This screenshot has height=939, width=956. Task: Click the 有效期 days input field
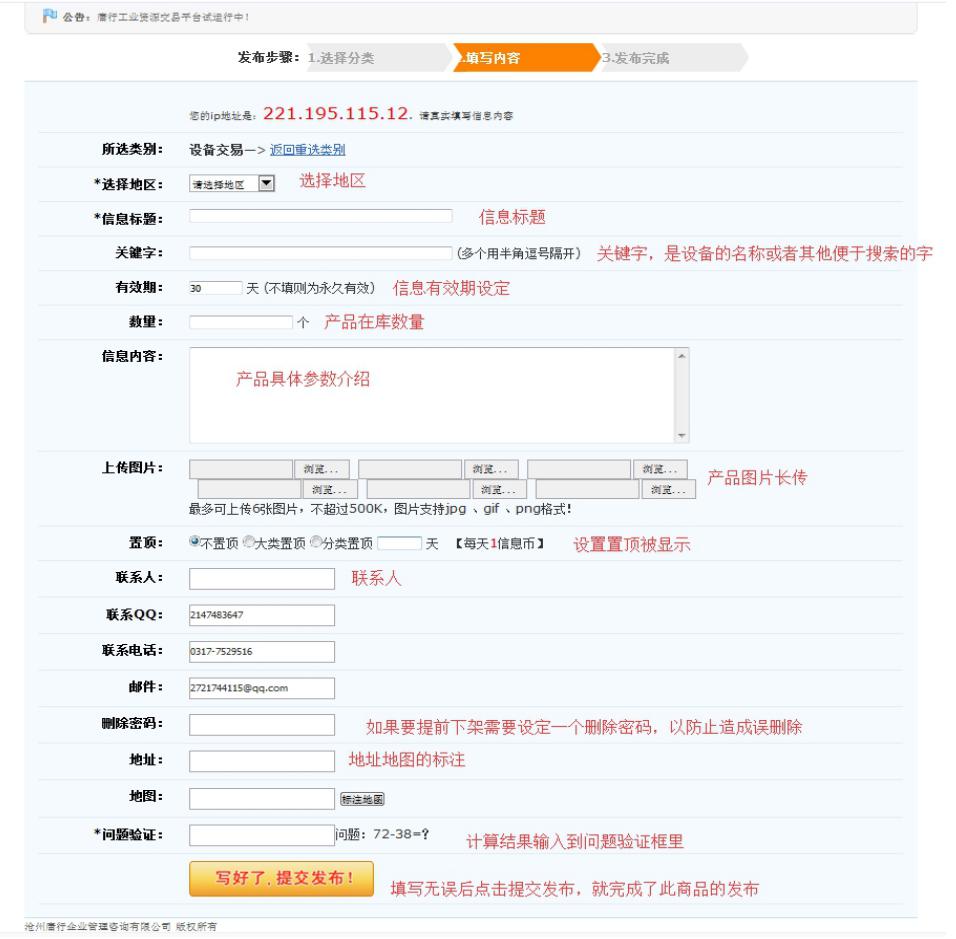(x=215, y=288)
